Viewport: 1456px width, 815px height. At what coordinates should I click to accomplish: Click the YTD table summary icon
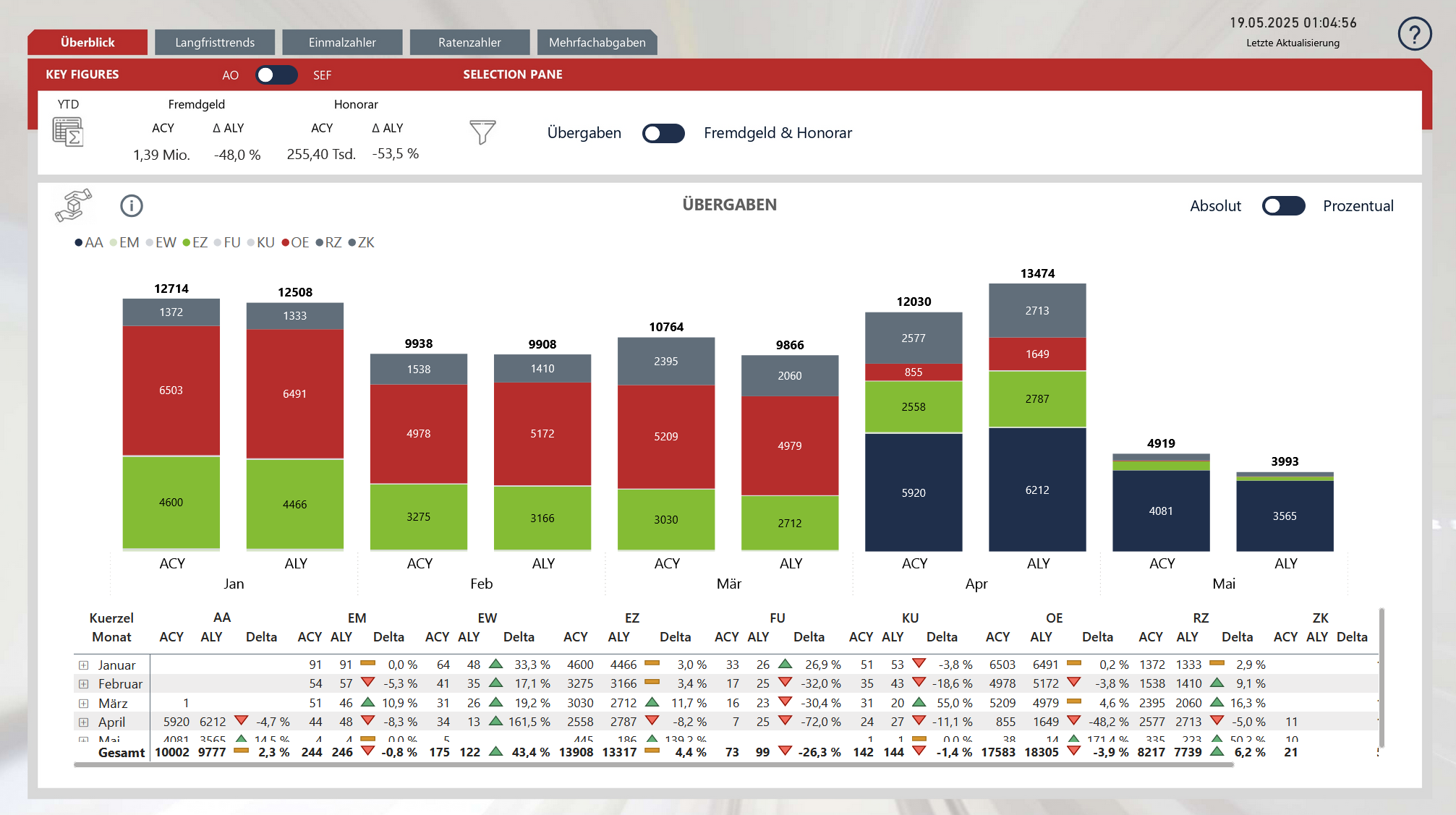(68, 132)
